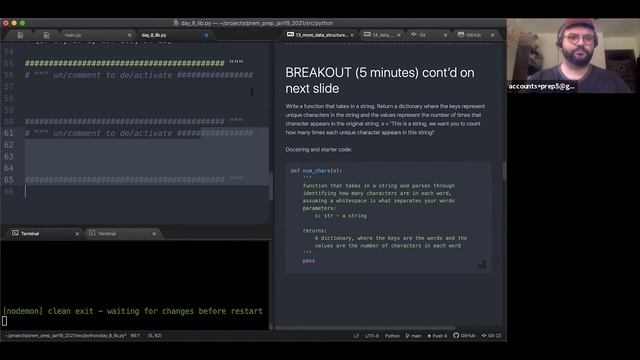The height and width of the screenshot is (360, 640).
Task: Click the 'pass' keyword in code block
Action: tap(309, 260)
